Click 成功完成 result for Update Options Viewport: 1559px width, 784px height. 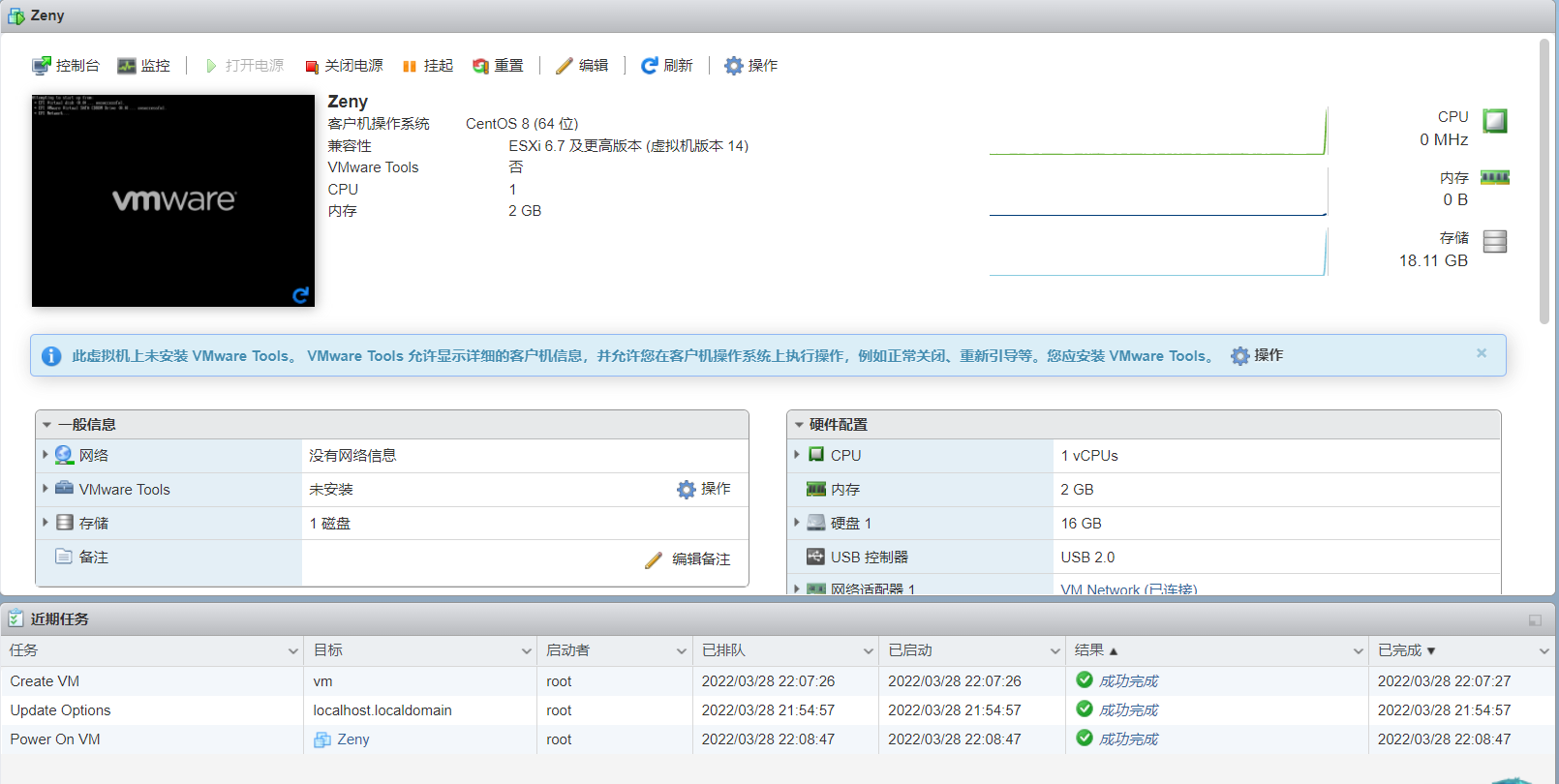click(1128, 710)
